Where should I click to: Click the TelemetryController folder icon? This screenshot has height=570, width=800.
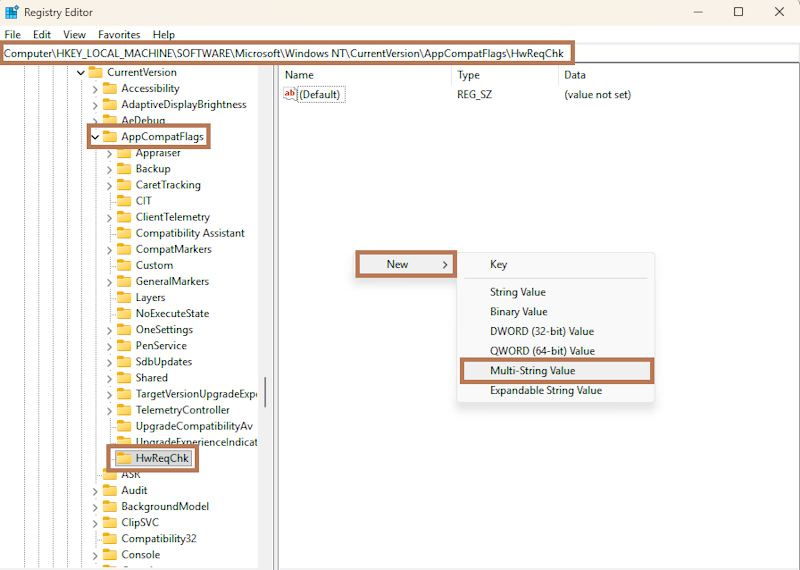tap(124, 410)
